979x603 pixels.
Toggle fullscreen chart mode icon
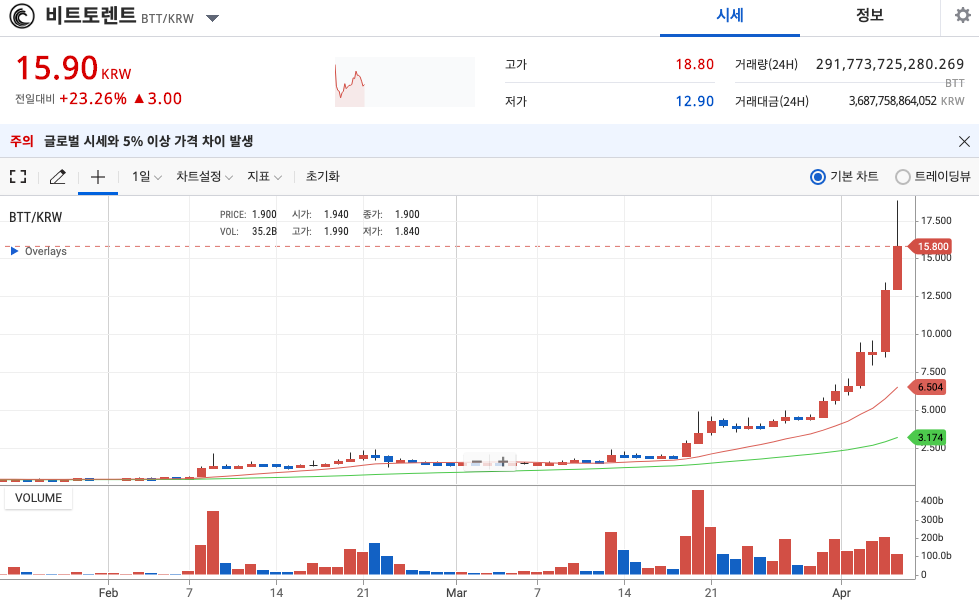click(18, 177)
